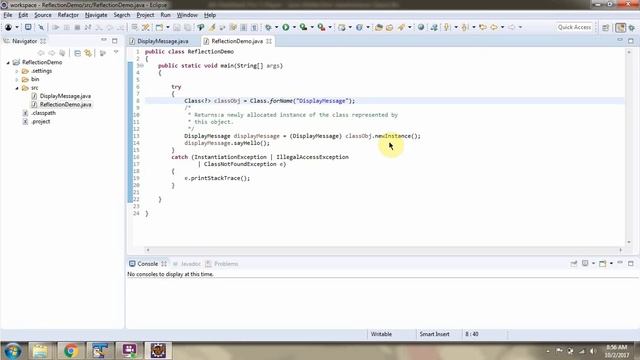
Task: Click the editor horizontal scrollbar
Action: click(x=384, y=250)
